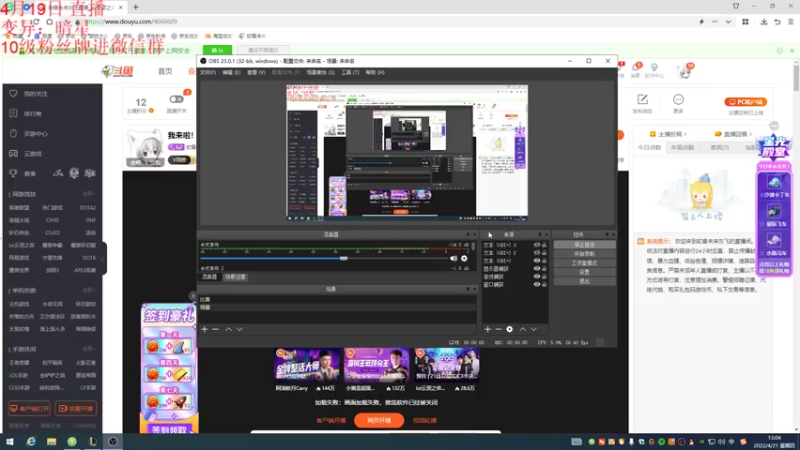This screenshot has height=450, width=800.
Task: Toggle visibility of 文本 (GDI+) 2 source
Action: tap(537, 253)
